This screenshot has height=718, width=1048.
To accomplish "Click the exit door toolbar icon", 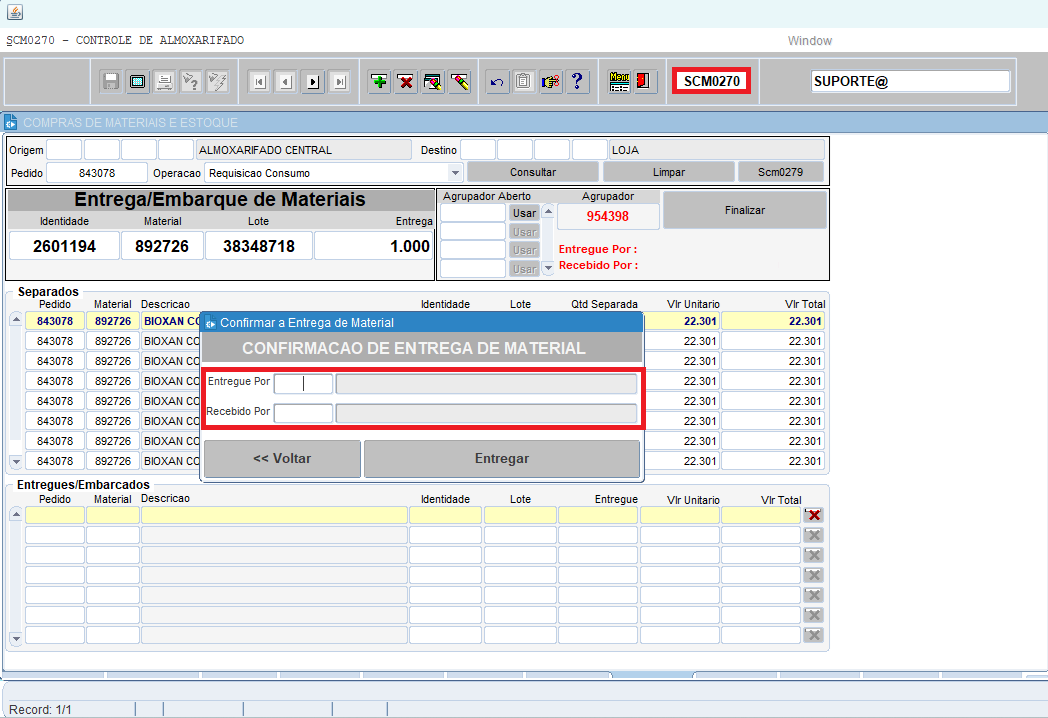I will [645, 82].
